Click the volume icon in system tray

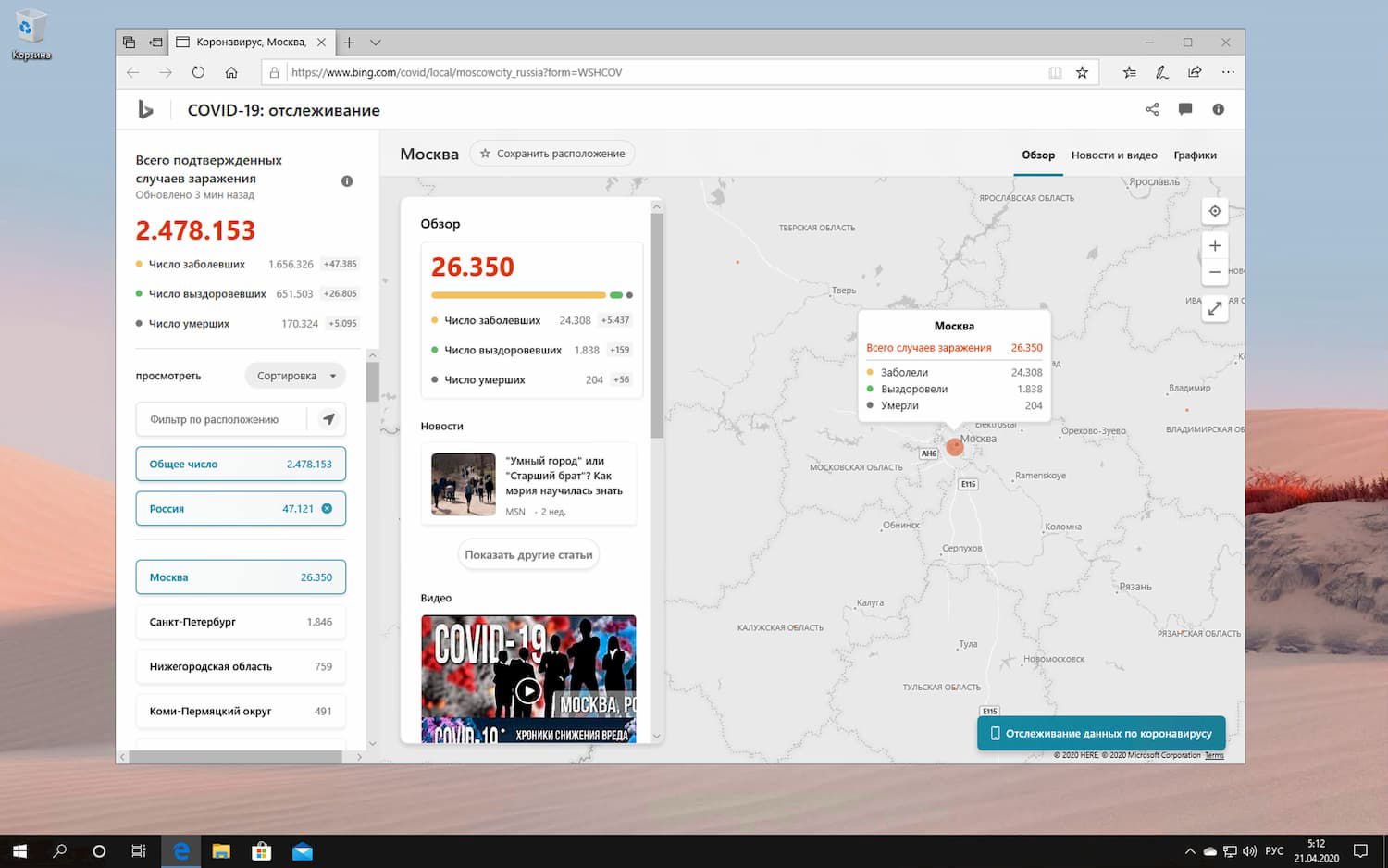coord(1249,851)
